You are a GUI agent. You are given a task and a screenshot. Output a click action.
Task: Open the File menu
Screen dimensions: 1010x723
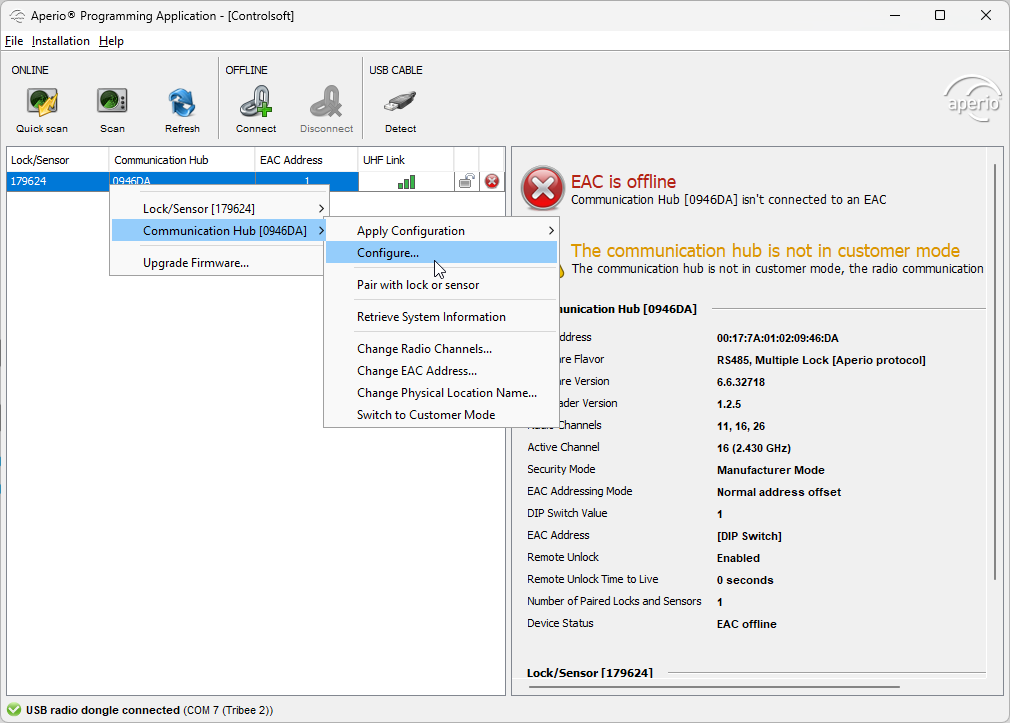click(x=14, y=41)
